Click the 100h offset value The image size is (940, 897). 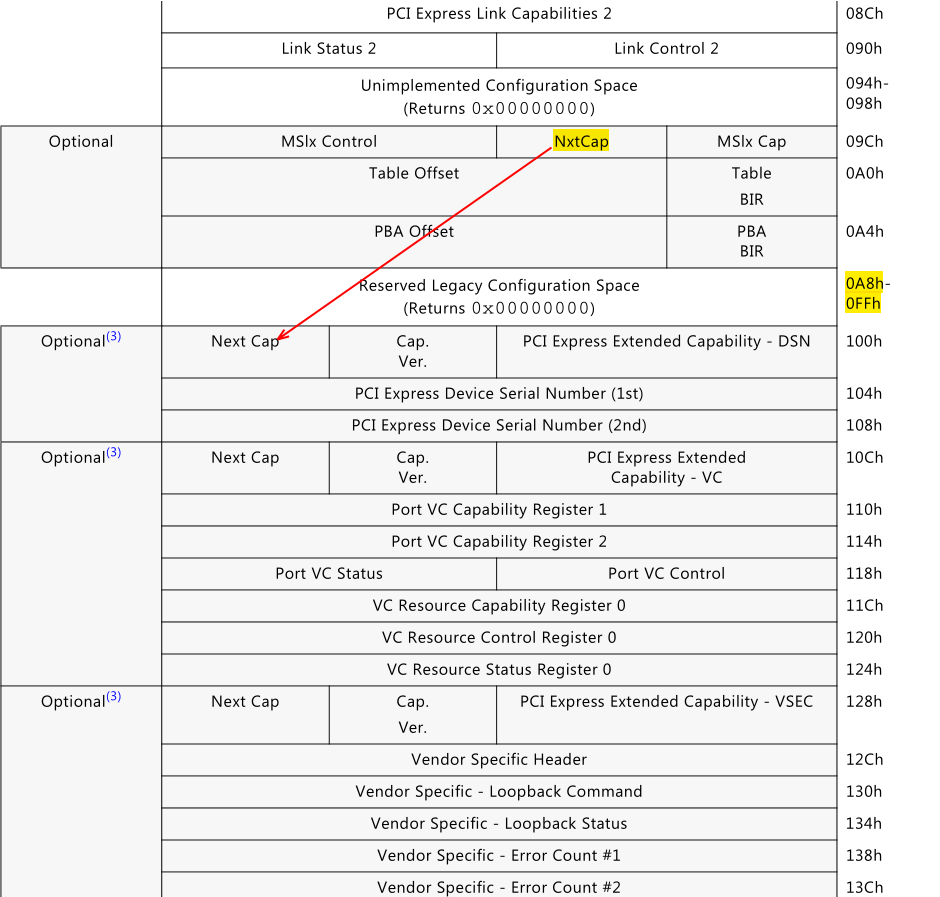[x=864, y=342]
